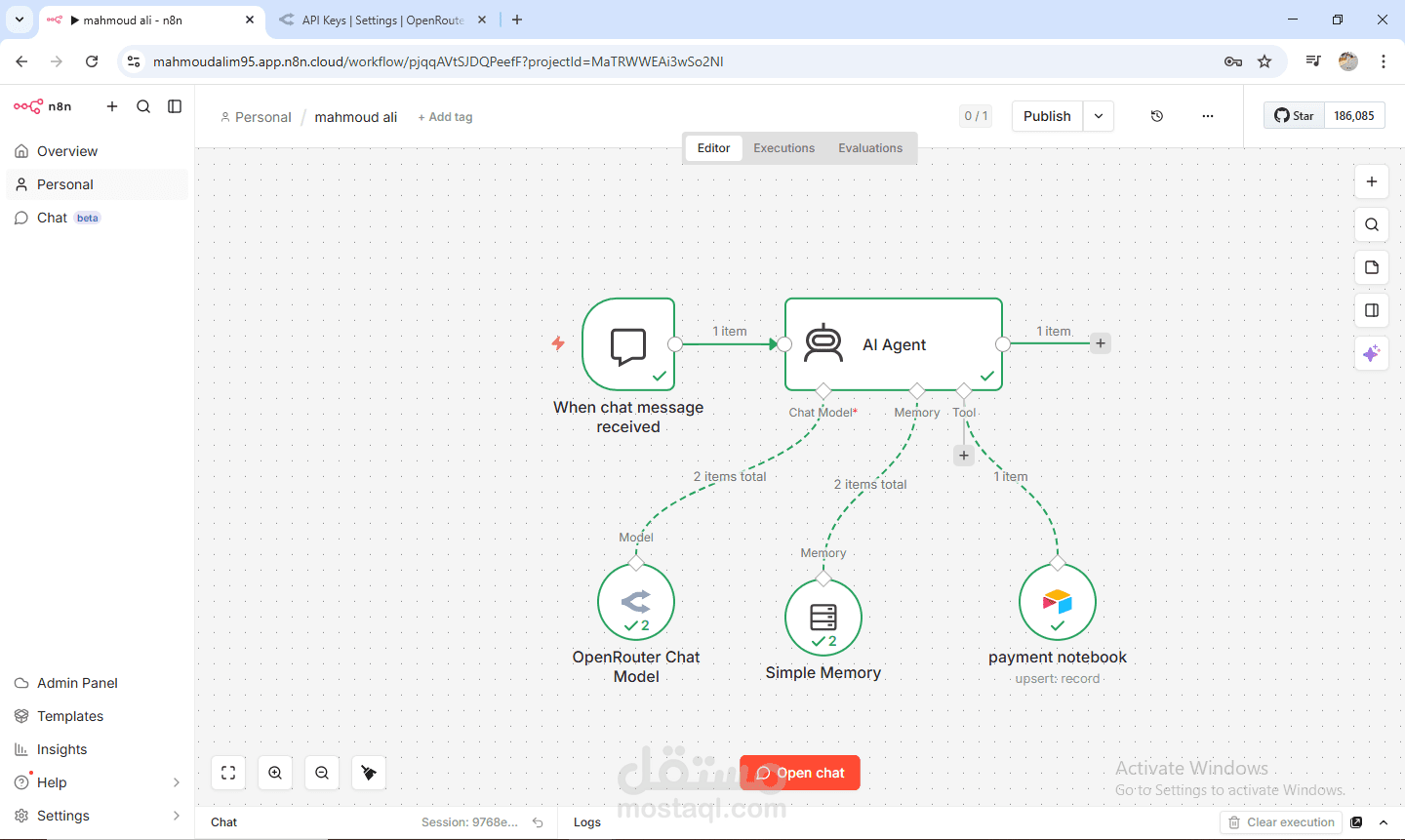Tidy up workflow nodes button
The width and height of the screenshot is (1405, 840).
[x=369, y=773]
